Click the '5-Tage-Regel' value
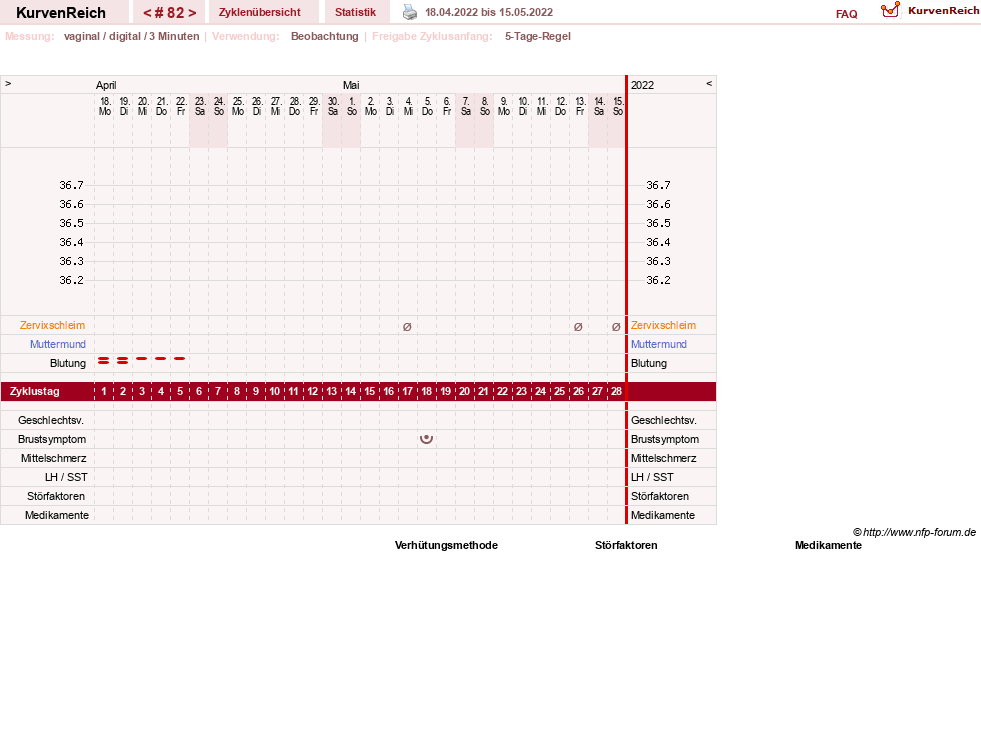The height and width of the screenshot is (744, 981). 537,36
